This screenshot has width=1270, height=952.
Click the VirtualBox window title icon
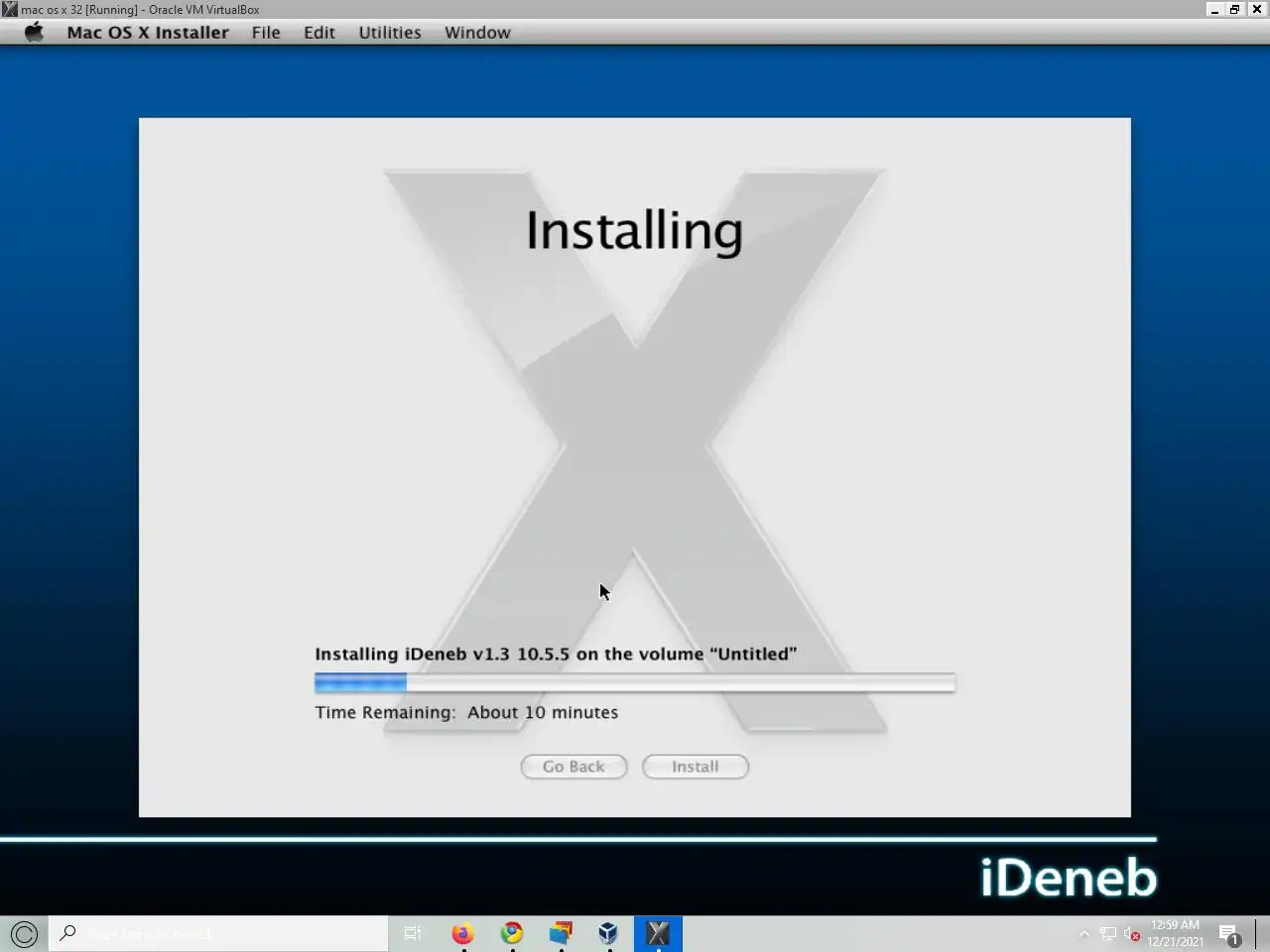tap(10, 9)
